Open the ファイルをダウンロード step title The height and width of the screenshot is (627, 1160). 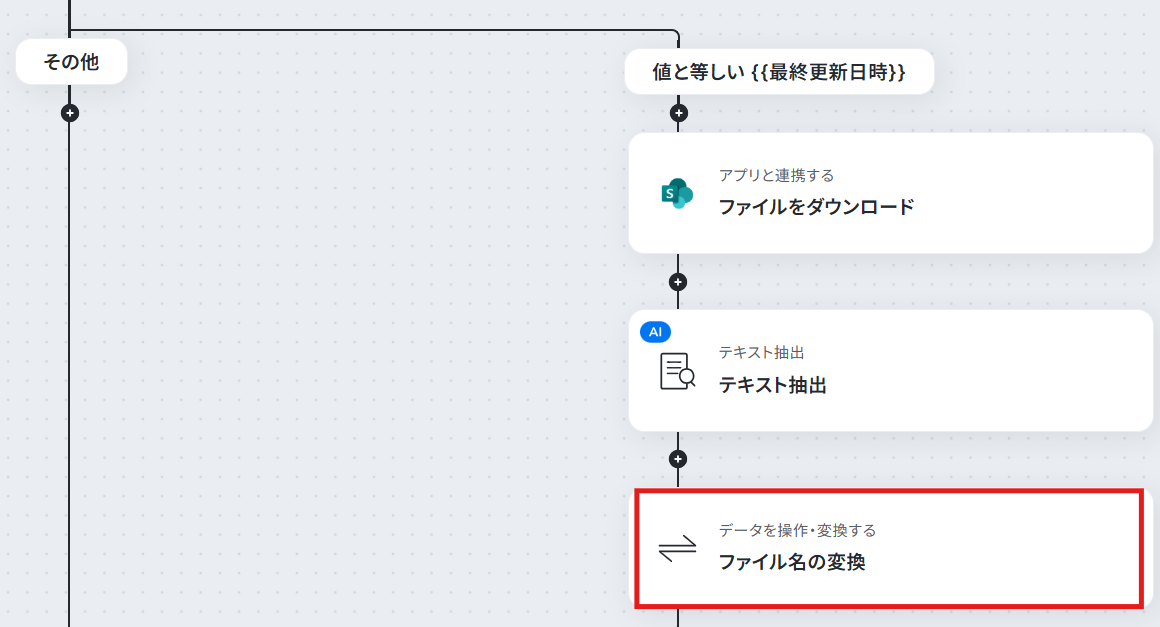click(x=817, y=207)
